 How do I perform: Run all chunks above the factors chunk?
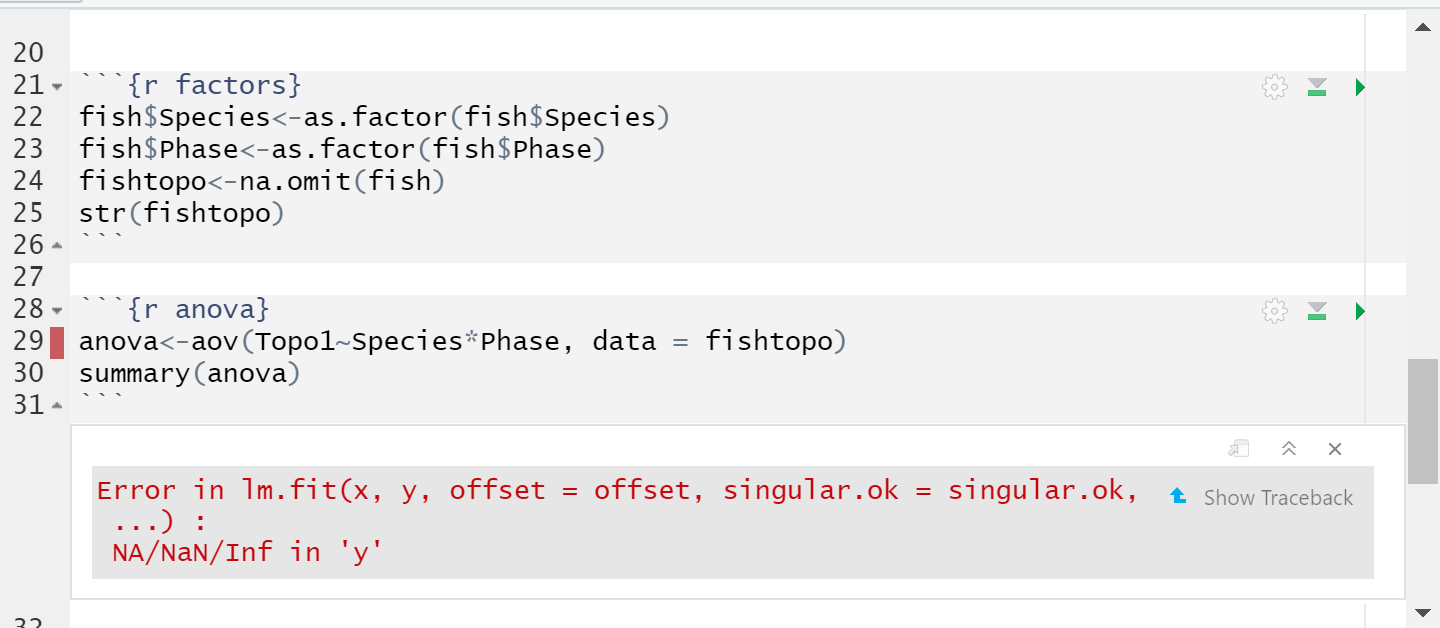coord(1317,87)
